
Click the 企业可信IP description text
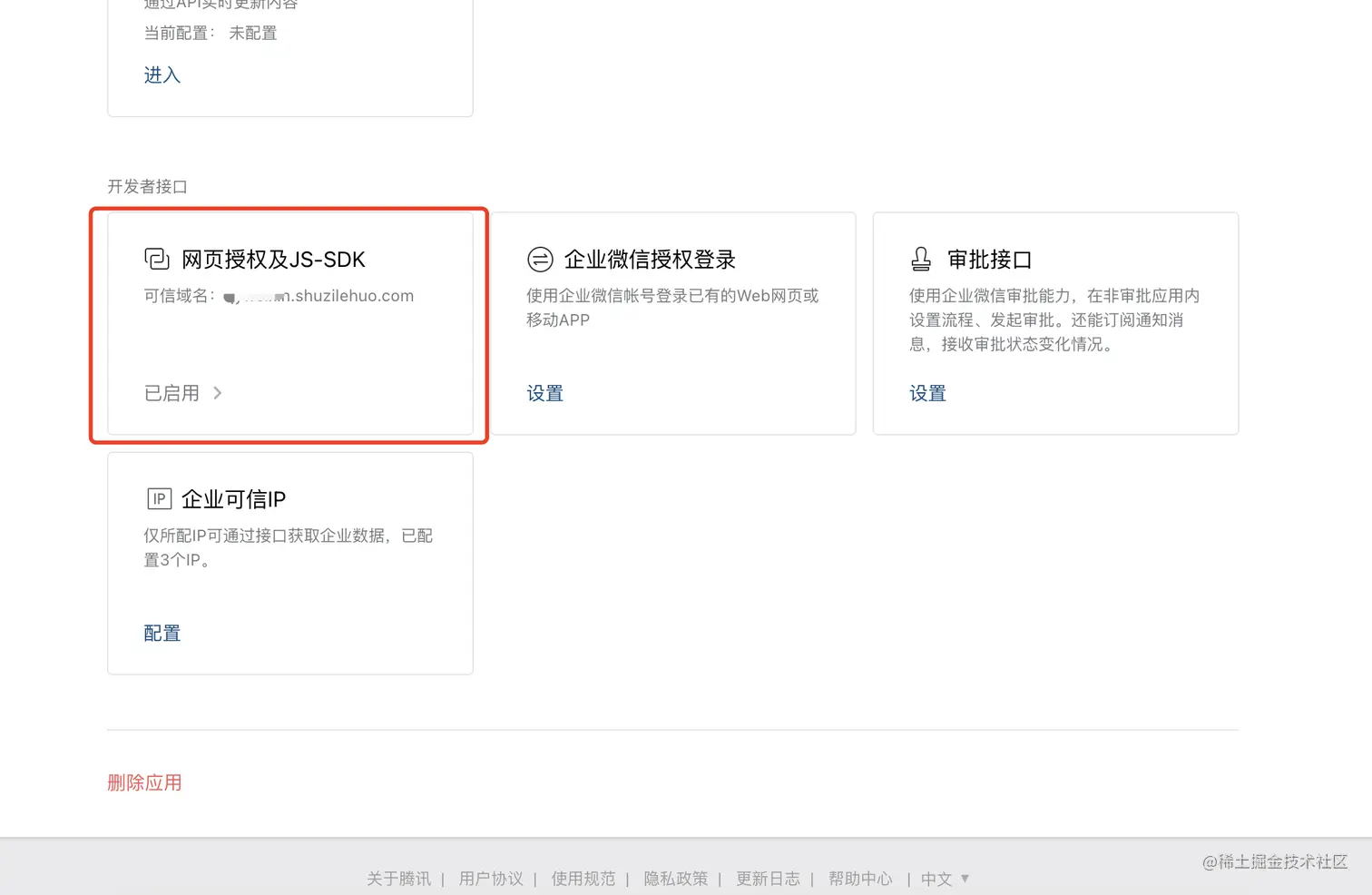tap(289, 547)
